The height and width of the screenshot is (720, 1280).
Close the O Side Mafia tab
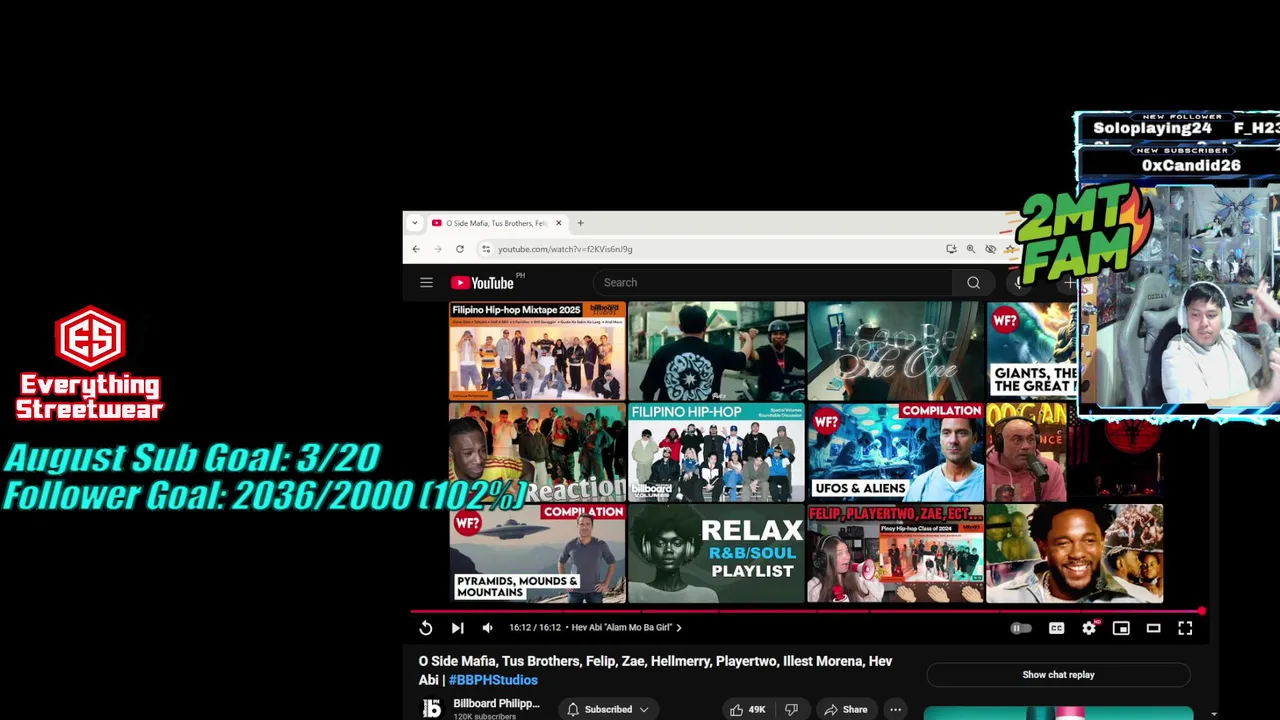(x=559, y=223)
